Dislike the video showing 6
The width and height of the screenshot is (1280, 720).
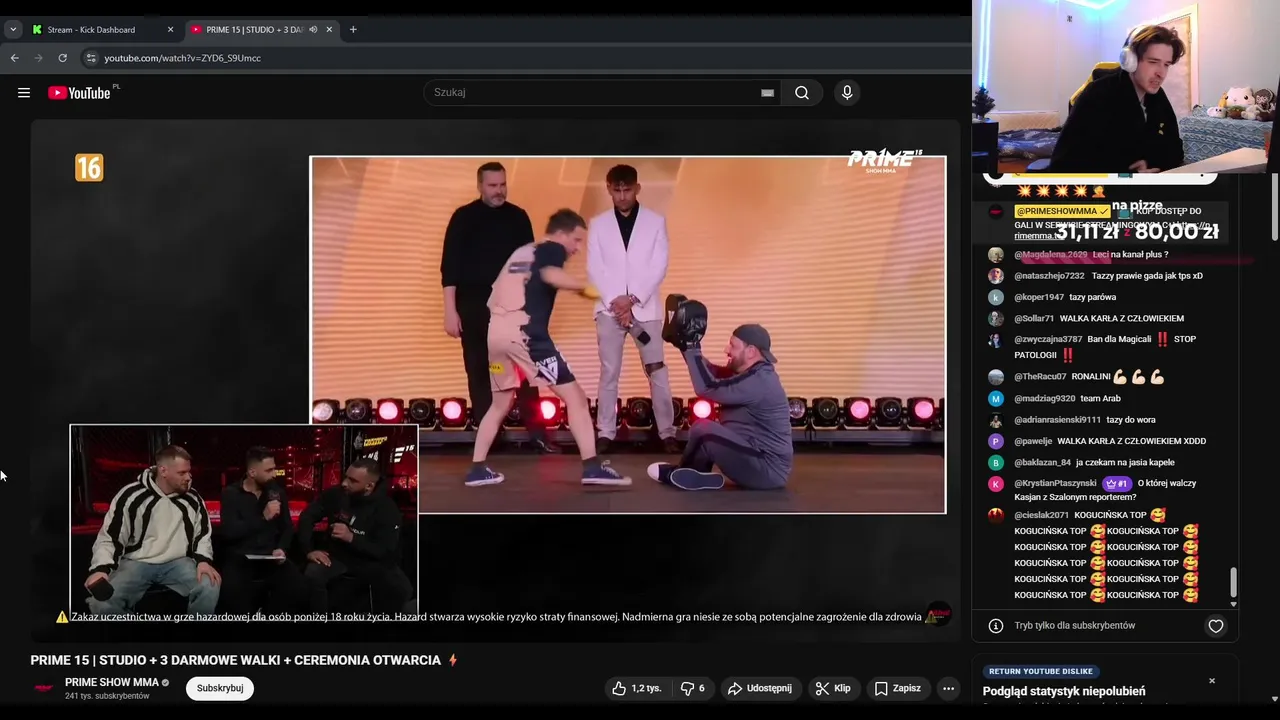(692, 688)
